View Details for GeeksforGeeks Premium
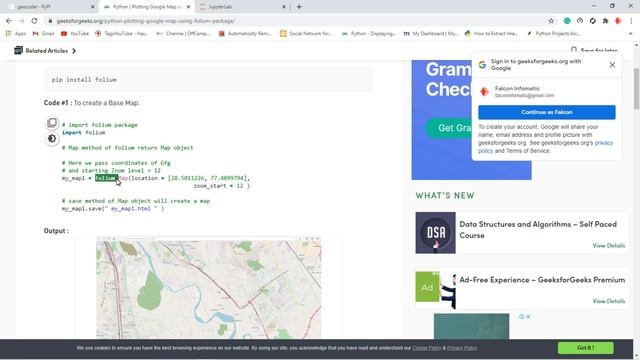This screenshot has height=360, width=640. (609, 301)
